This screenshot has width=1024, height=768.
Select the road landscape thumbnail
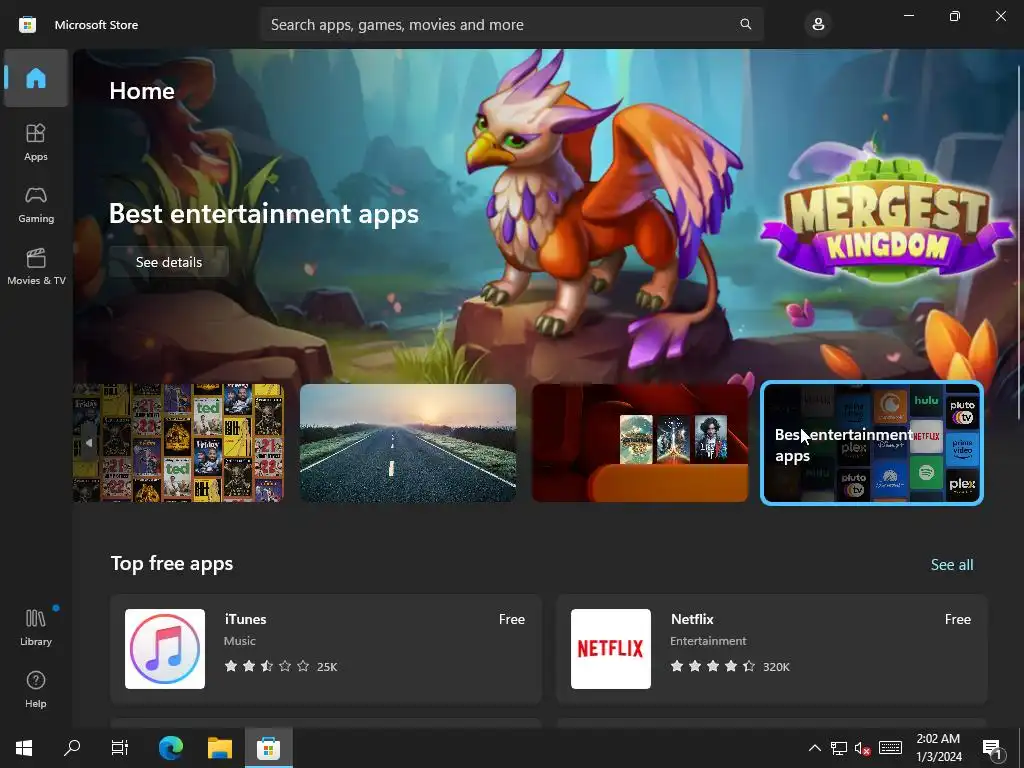tap(408, 443)
